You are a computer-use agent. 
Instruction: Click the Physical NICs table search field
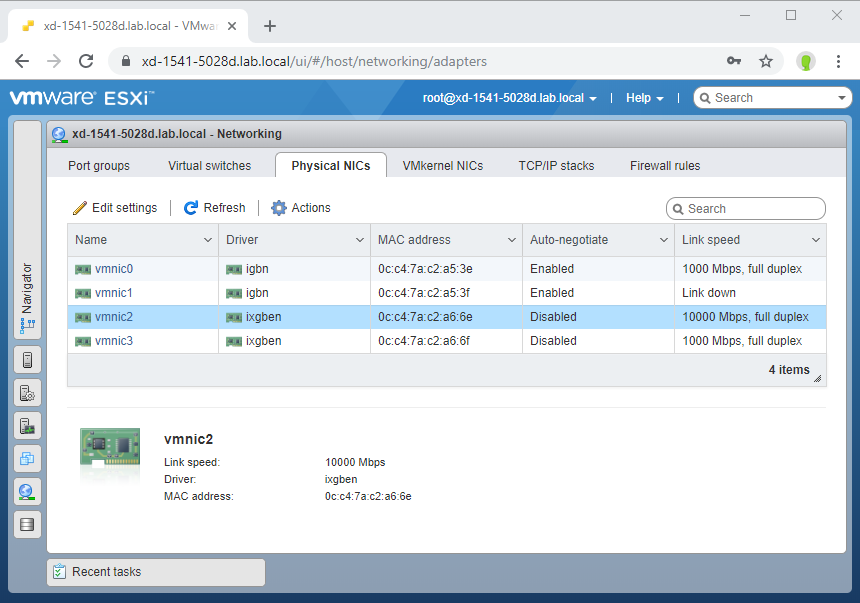click(x=746, y=208)
